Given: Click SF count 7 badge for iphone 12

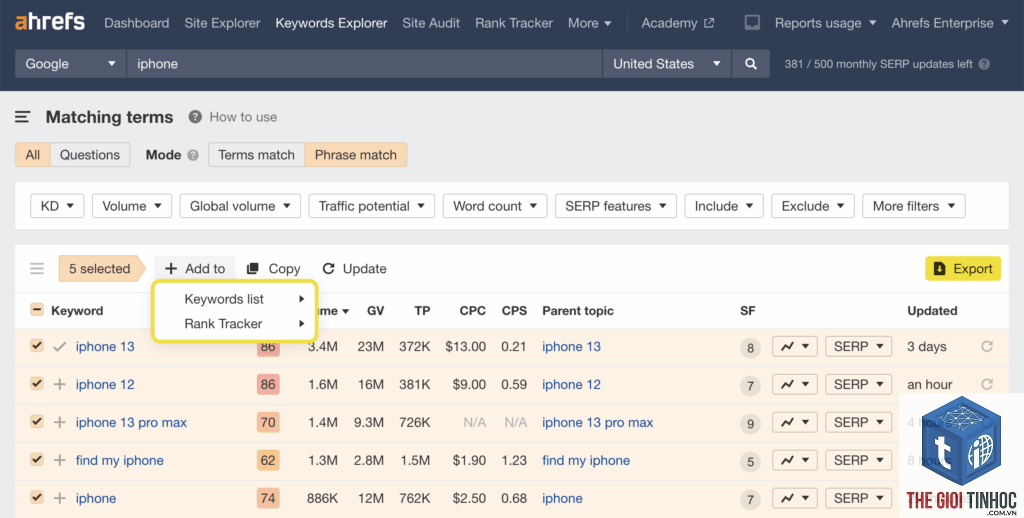Looking at the screenshot, I should tap(750, 385).
